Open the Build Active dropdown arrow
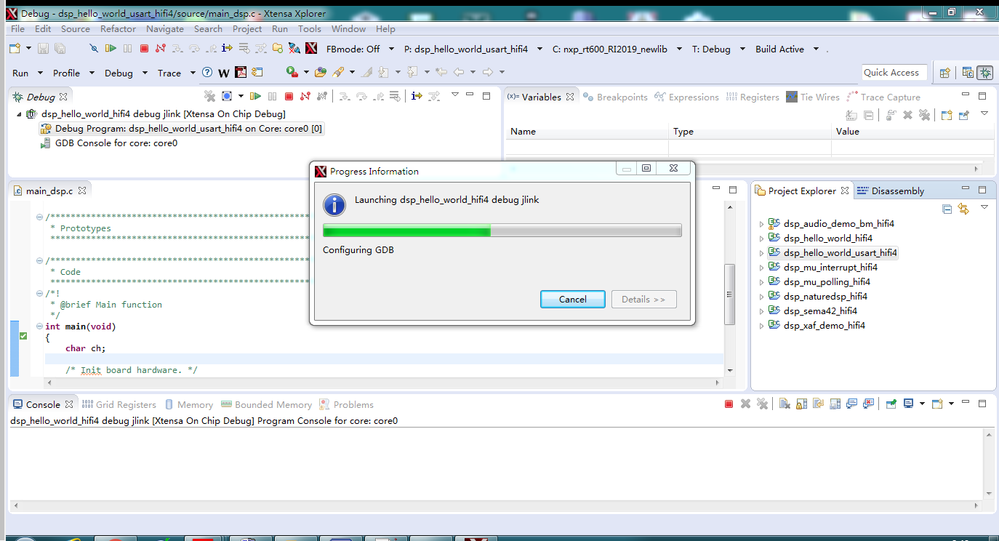This screenshot has height=541, width=999. (x=816, y=49)
